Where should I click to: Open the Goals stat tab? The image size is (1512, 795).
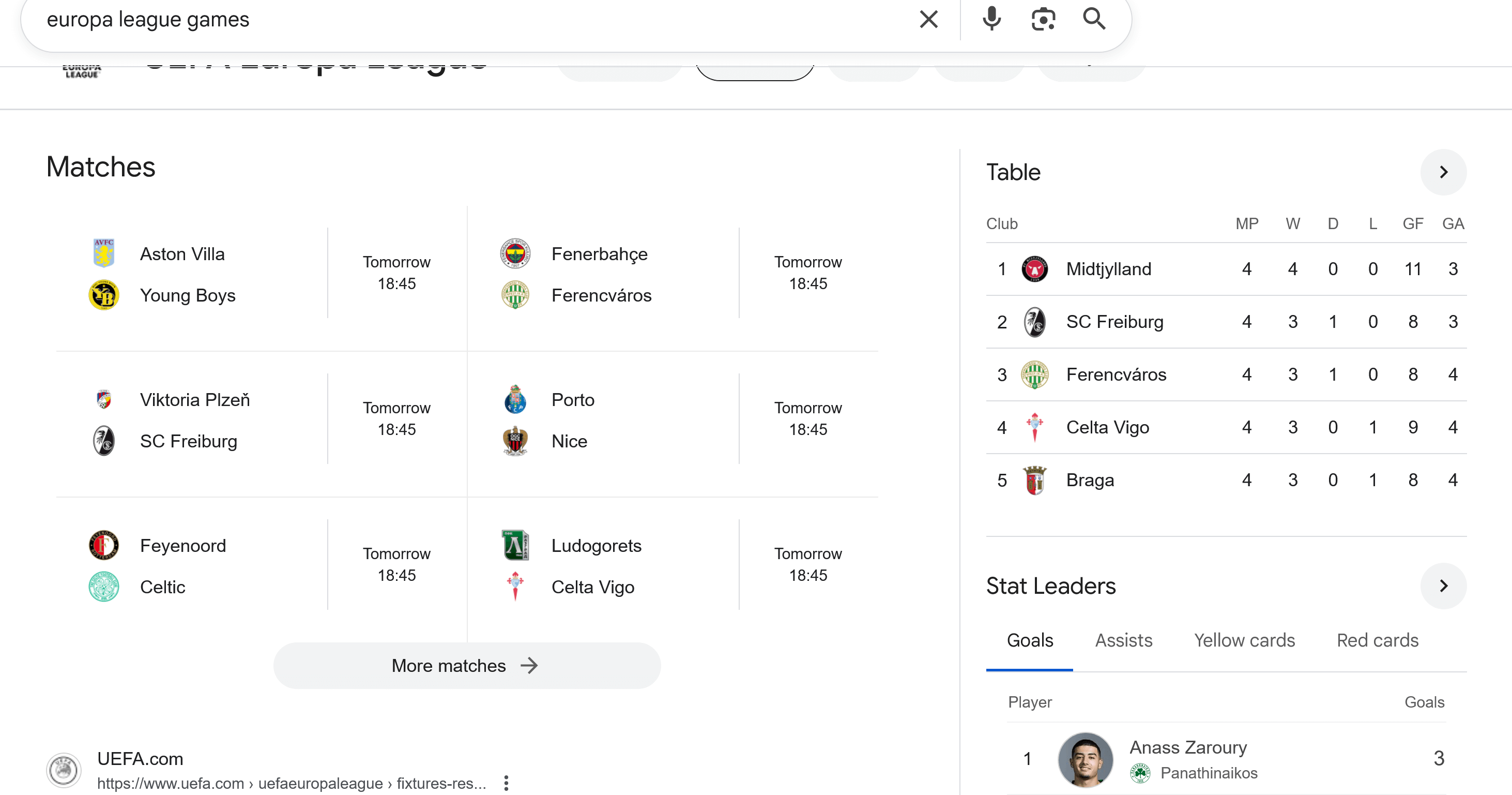[x=1030, y=640]
